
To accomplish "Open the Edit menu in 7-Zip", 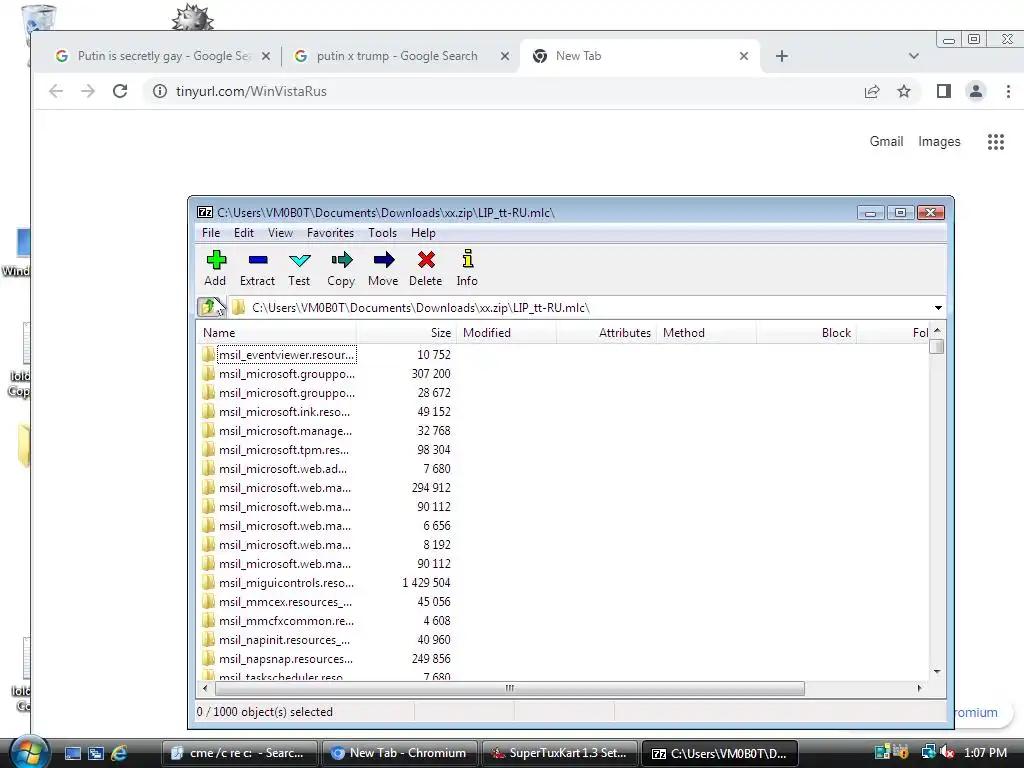I will click(x=244, y=233).
